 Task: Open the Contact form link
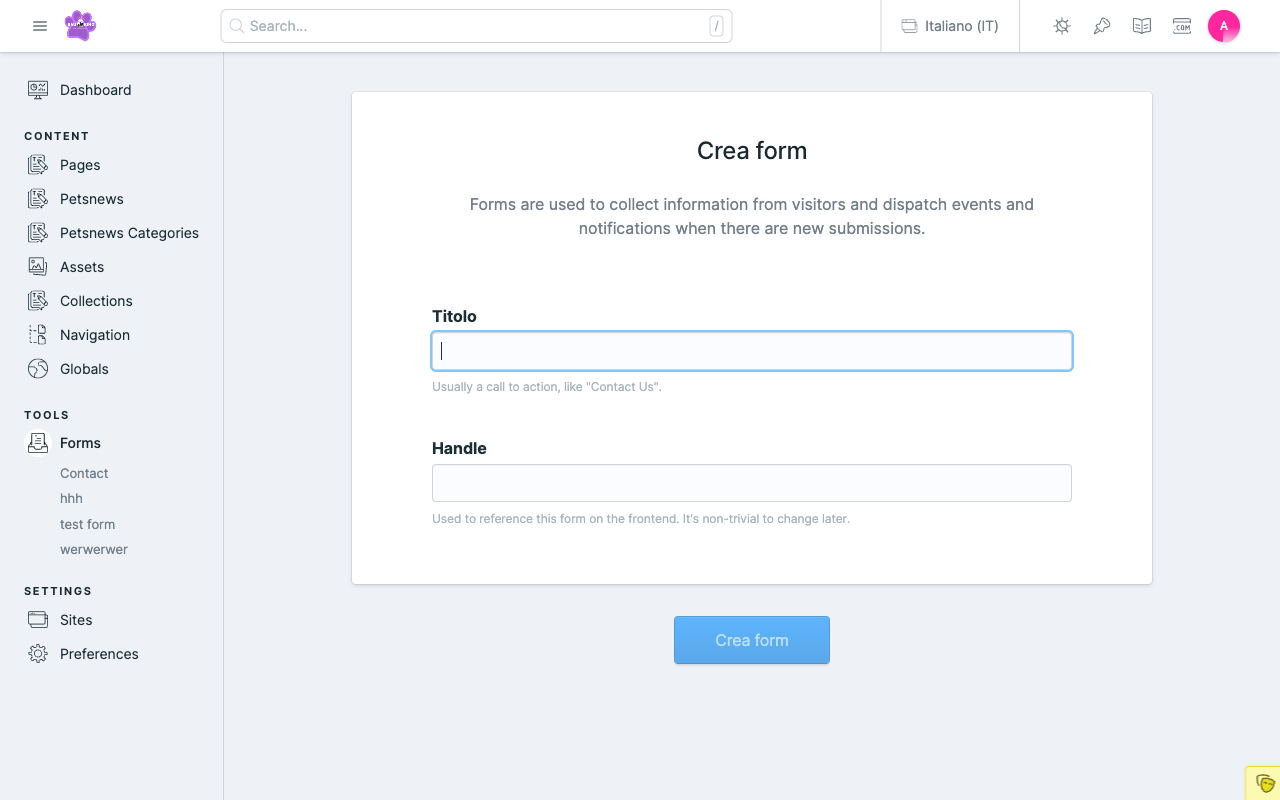click(x=84, y=473)
